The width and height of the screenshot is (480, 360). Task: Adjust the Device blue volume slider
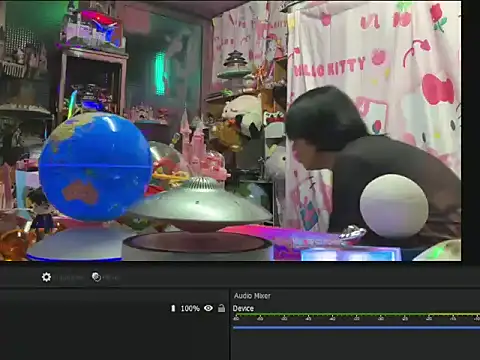coord(356,328)
